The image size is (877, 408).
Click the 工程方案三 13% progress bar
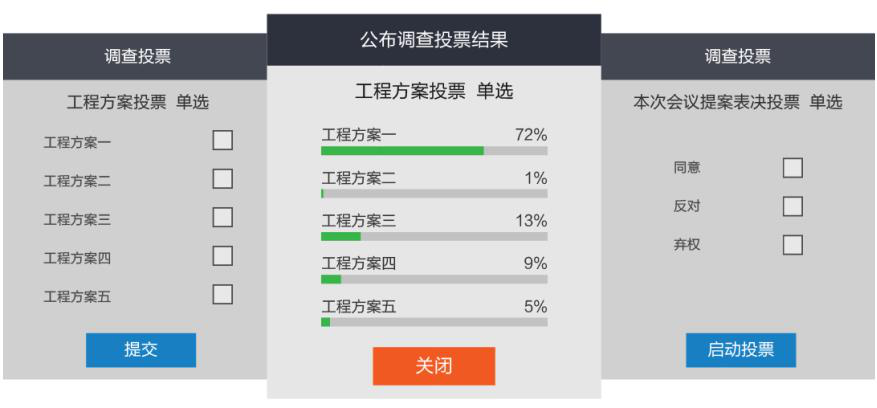(434, 237)
